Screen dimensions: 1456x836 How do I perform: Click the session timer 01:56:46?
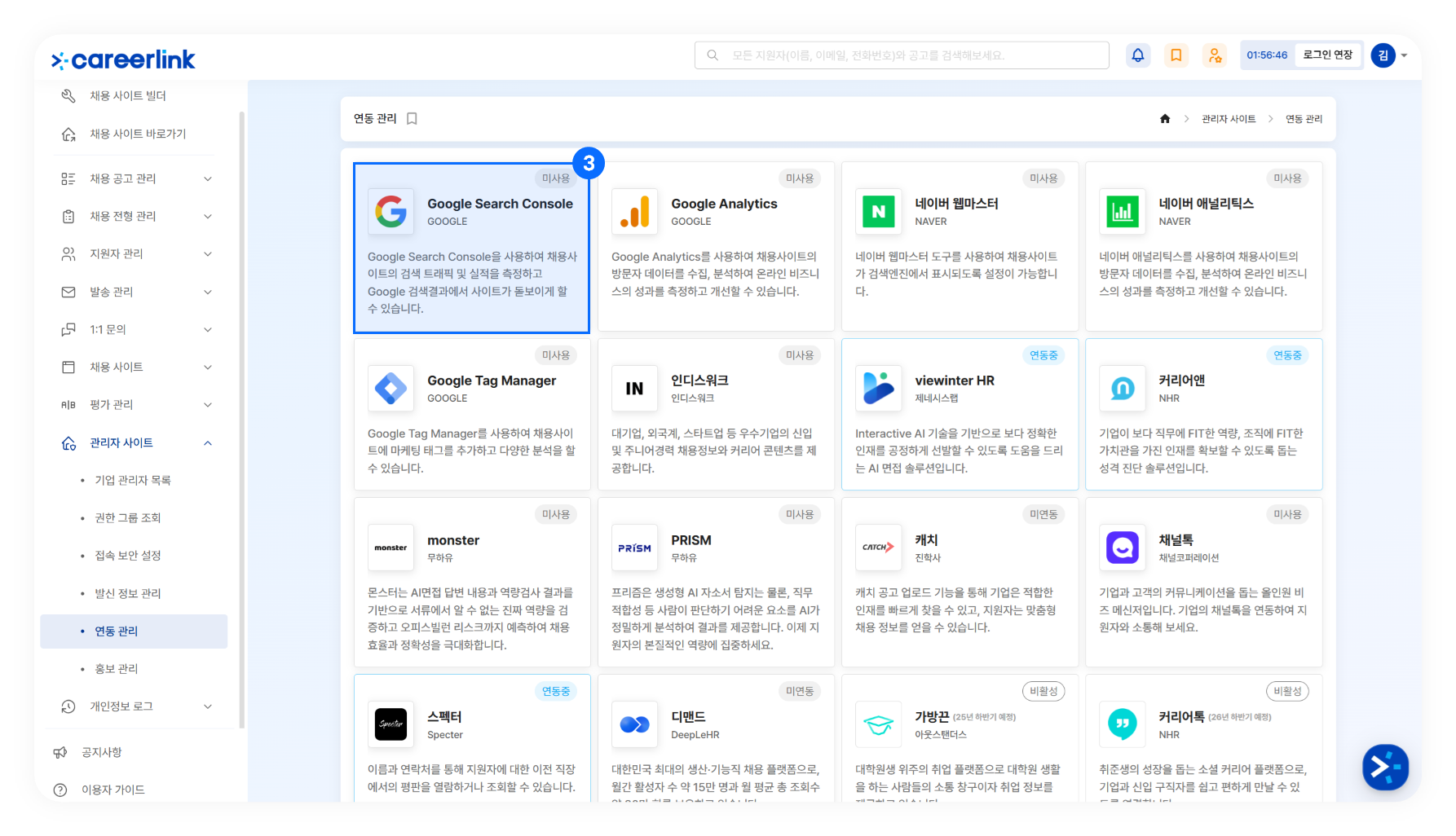(1267, 55)
